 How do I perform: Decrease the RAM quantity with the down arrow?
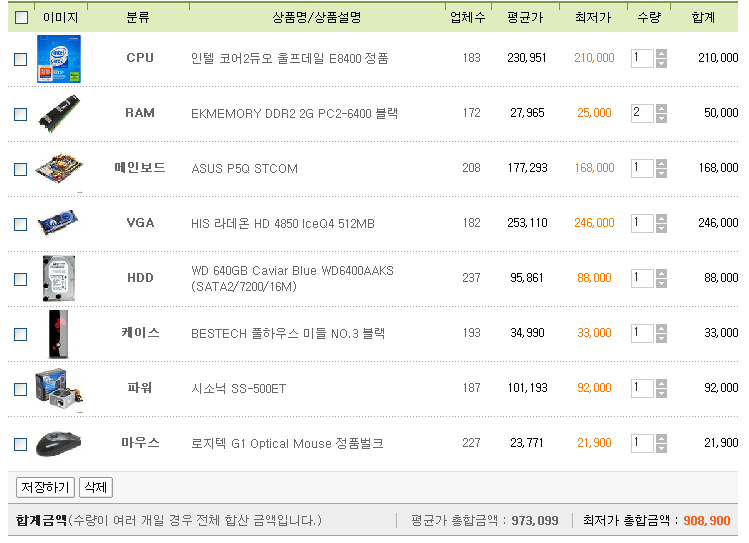(x=661, y=118)
